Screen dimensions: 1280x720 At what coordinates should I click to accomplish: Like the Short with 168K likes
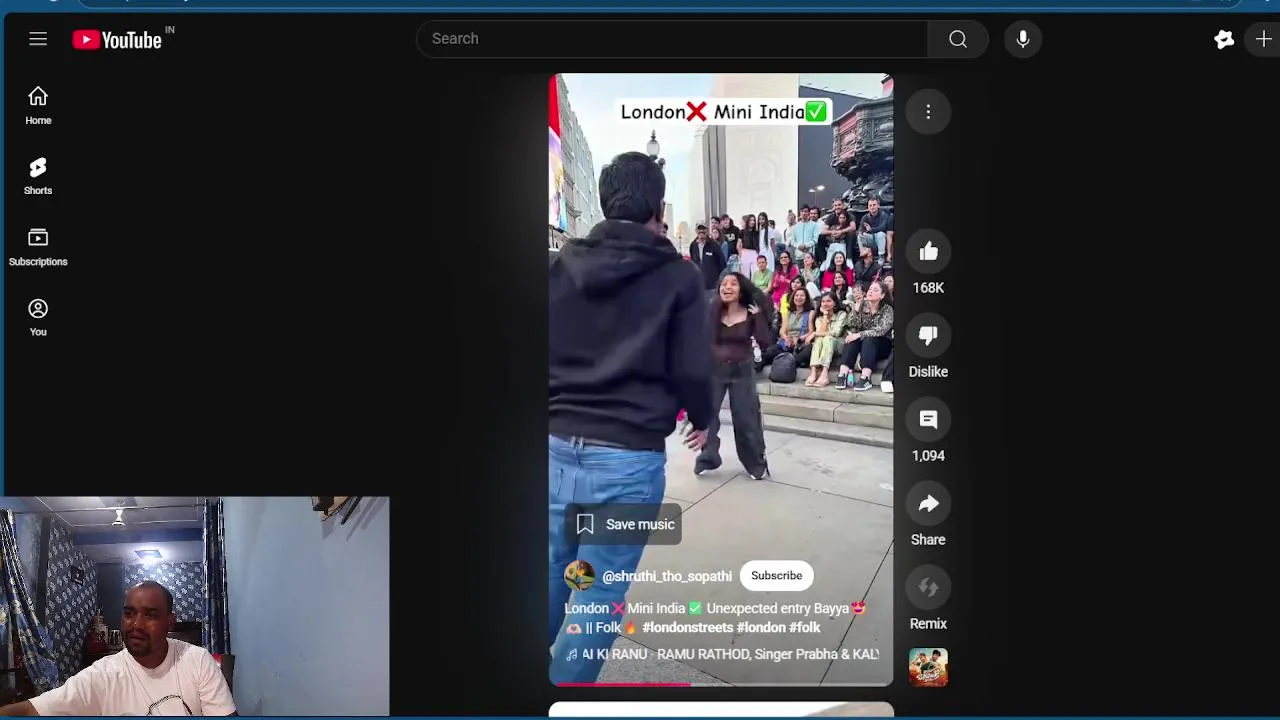point(928,252)
